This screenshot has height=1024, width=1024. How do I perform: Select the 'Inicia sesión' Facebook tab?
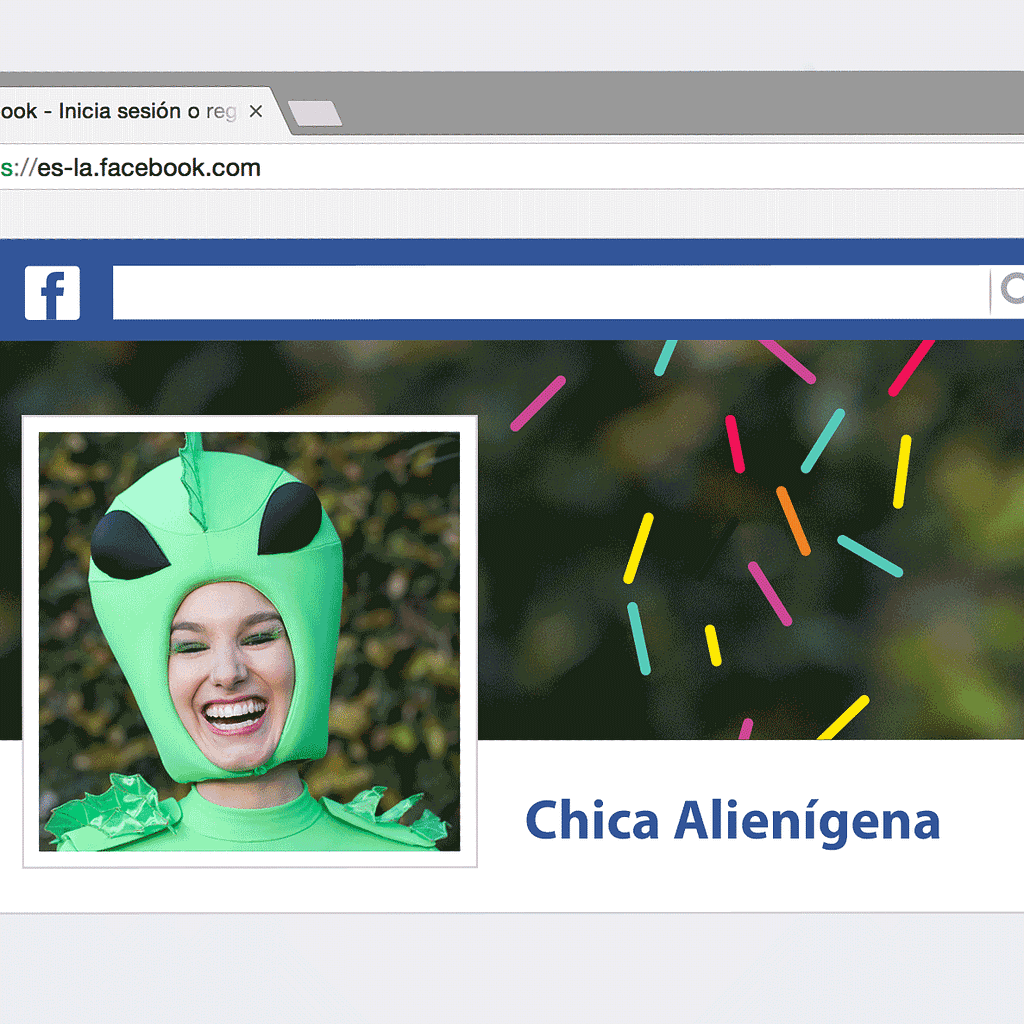137,112
